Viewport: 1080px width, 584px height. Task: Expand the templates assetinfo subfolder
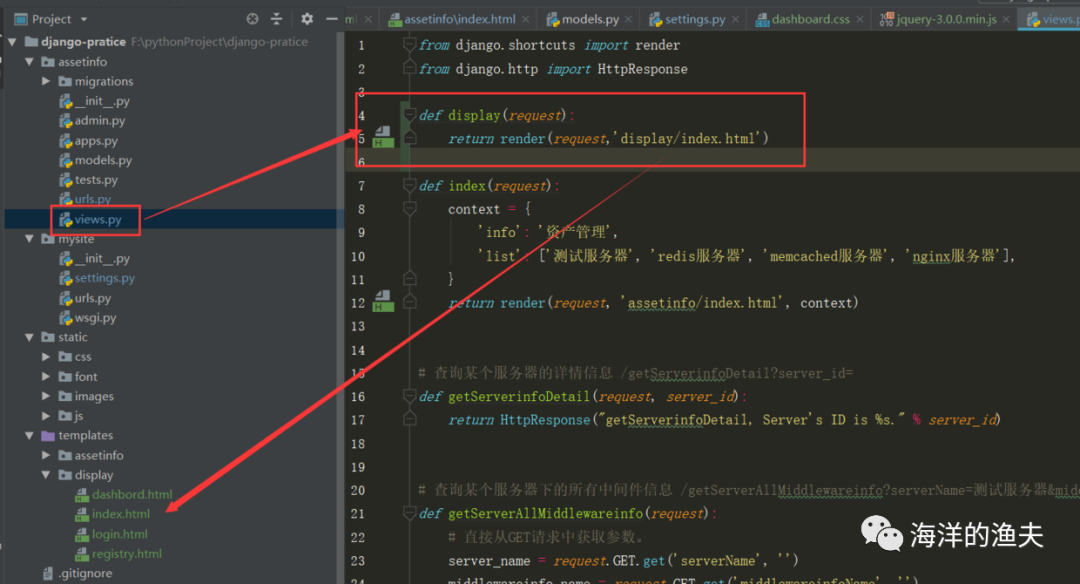(x=45, y=455)
